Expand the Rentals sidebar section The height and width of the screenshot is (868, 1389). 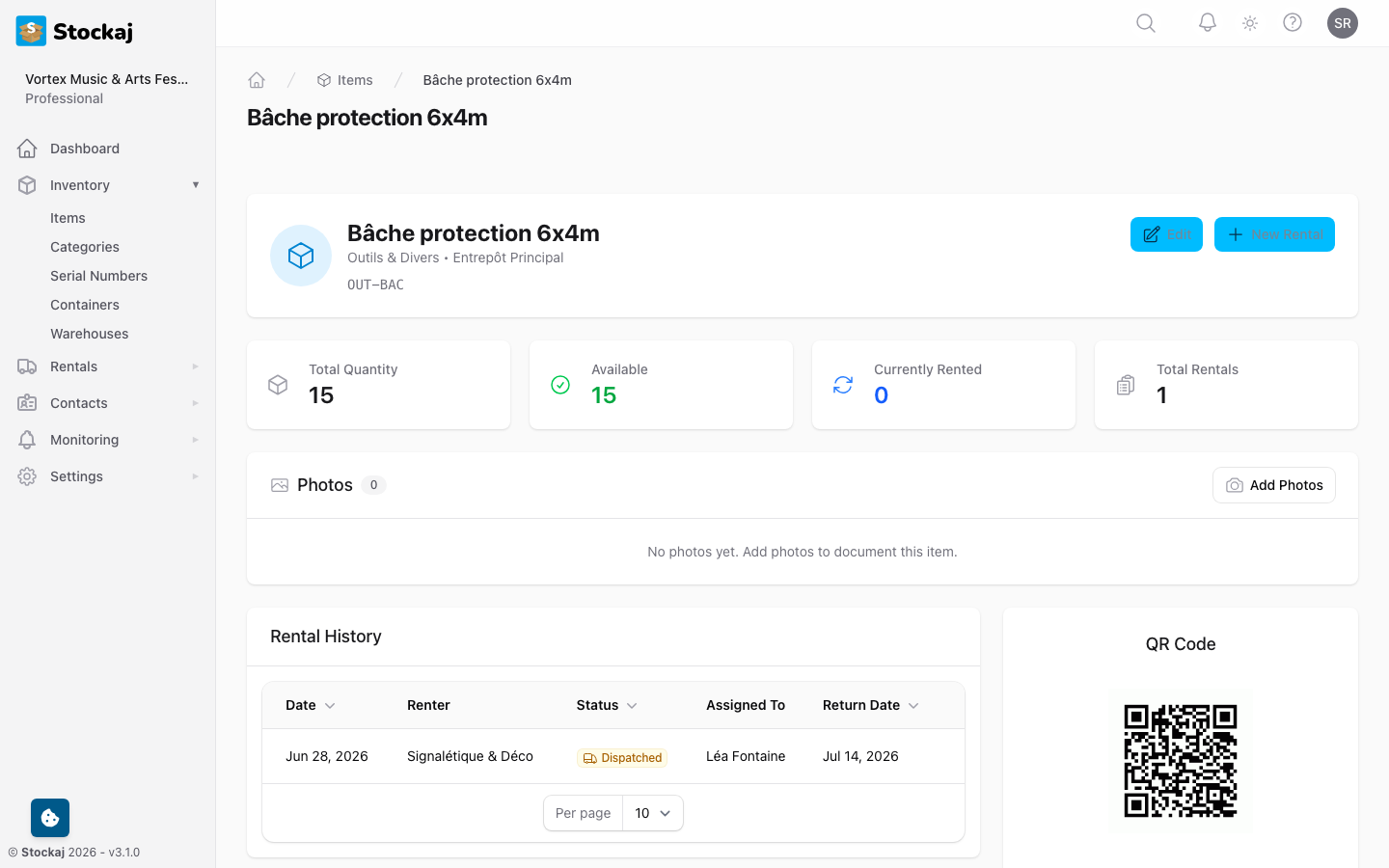[108, 366]
